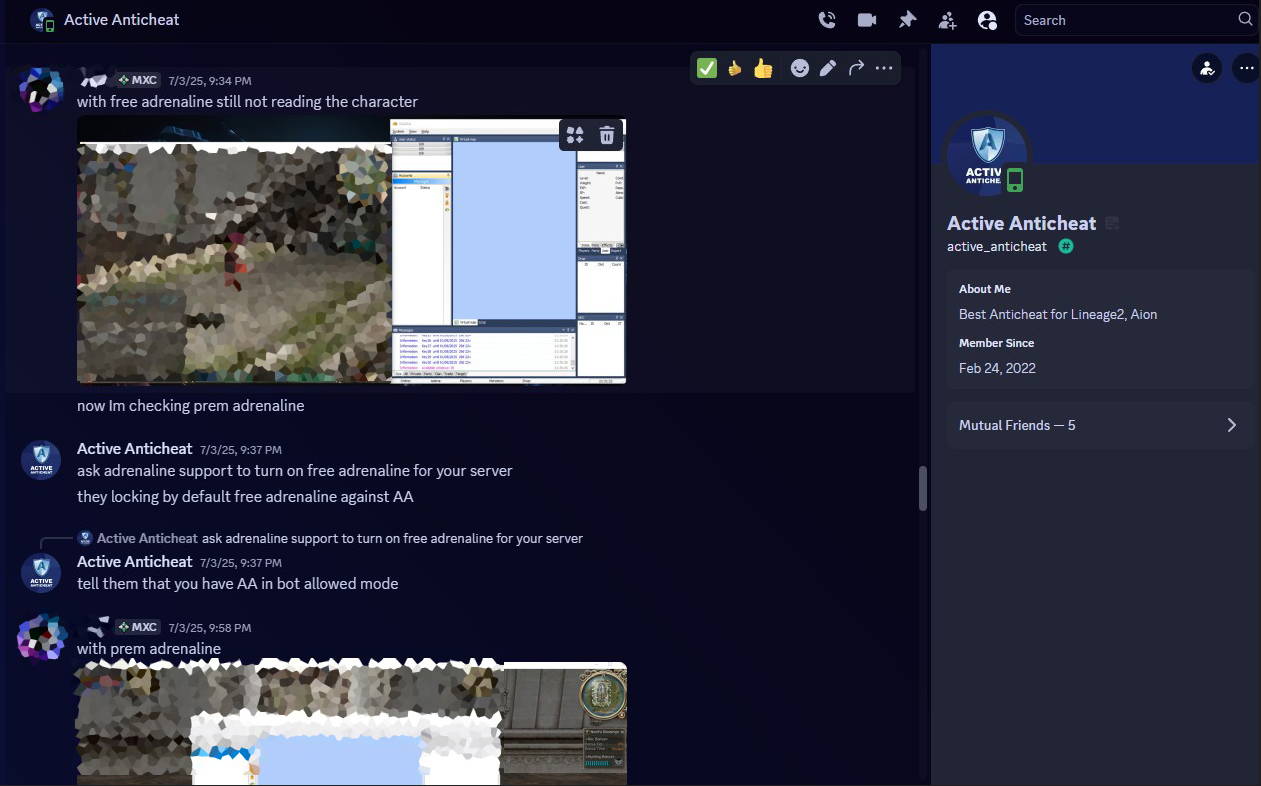The height and width of the screenshot is (786, 1261).
Task: Add note icon beside profile name
Action: tap(1112, 223)
